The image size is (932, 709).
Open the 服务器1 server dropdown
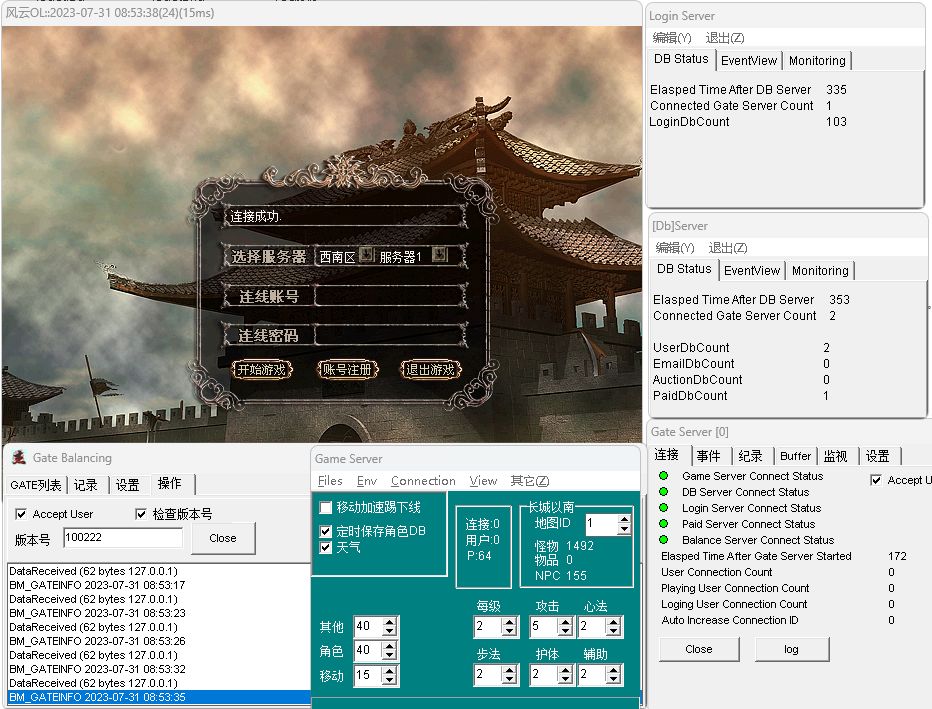point(438,256)
